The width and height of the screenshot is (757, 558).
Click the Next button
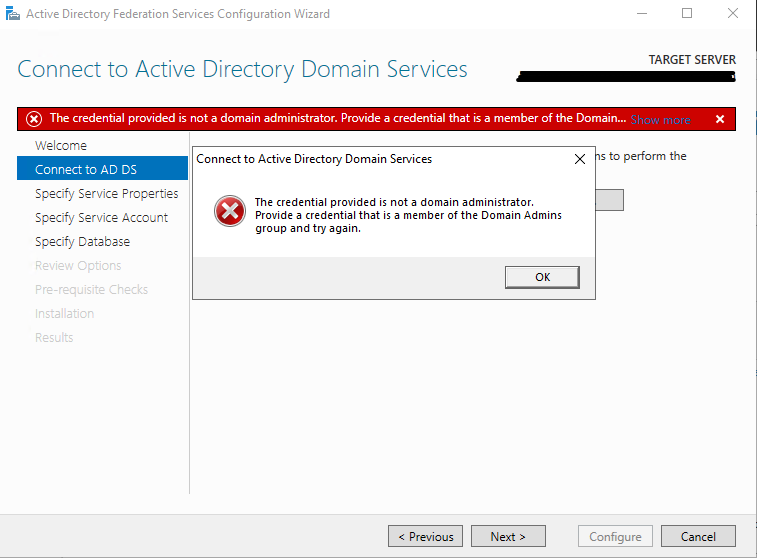[x=508, y=536]
